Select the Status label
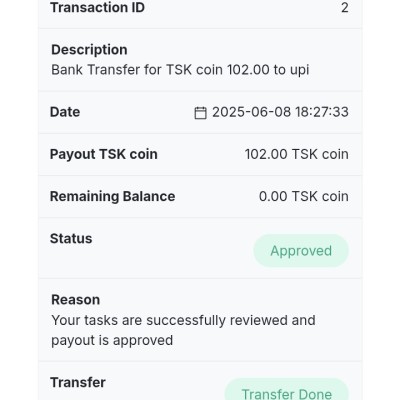Viewport: 400px width, 400px height. click(x=71, y=239)
